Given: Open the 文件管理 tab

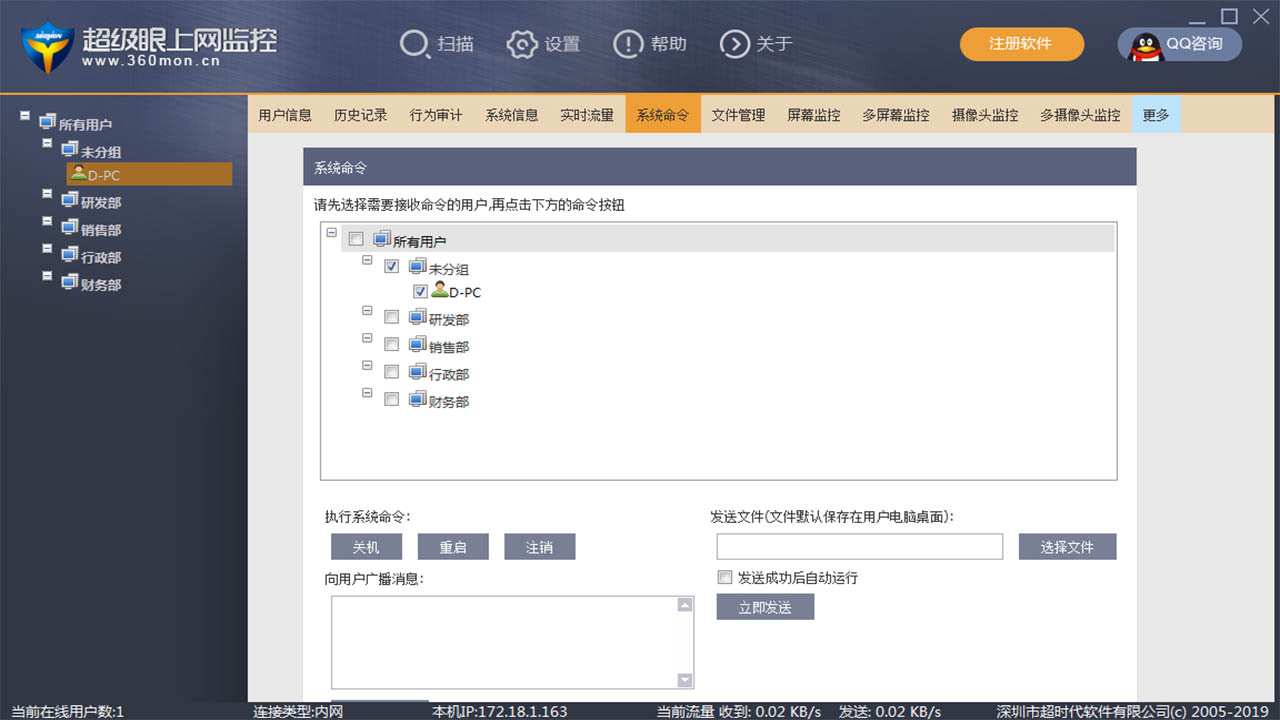Looking at the screenshot, I should tap(738, 114).
